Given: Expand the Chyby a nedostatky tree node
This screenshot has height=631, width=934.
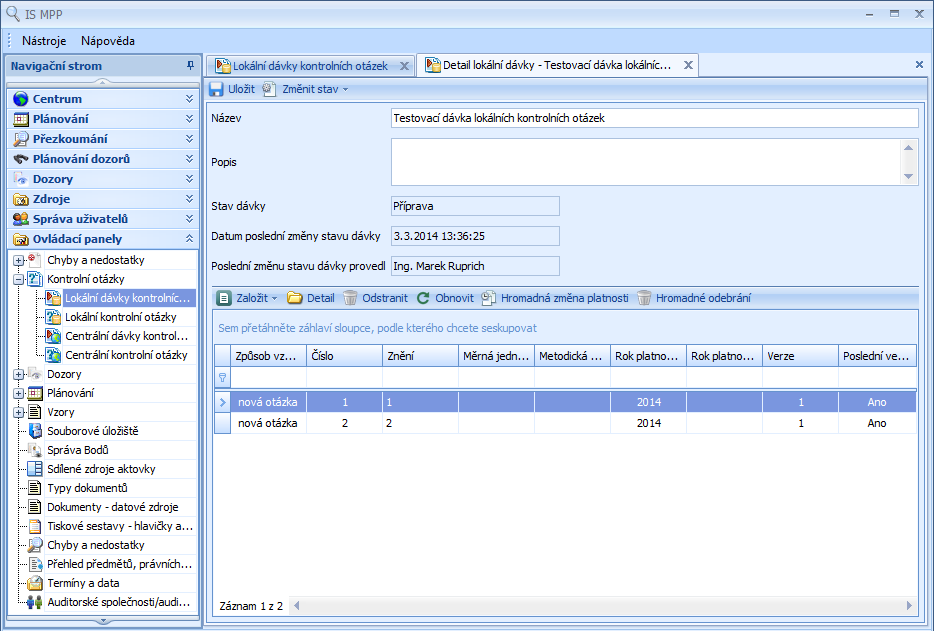Looking at the screenshot, I should [x=18, y=260].
